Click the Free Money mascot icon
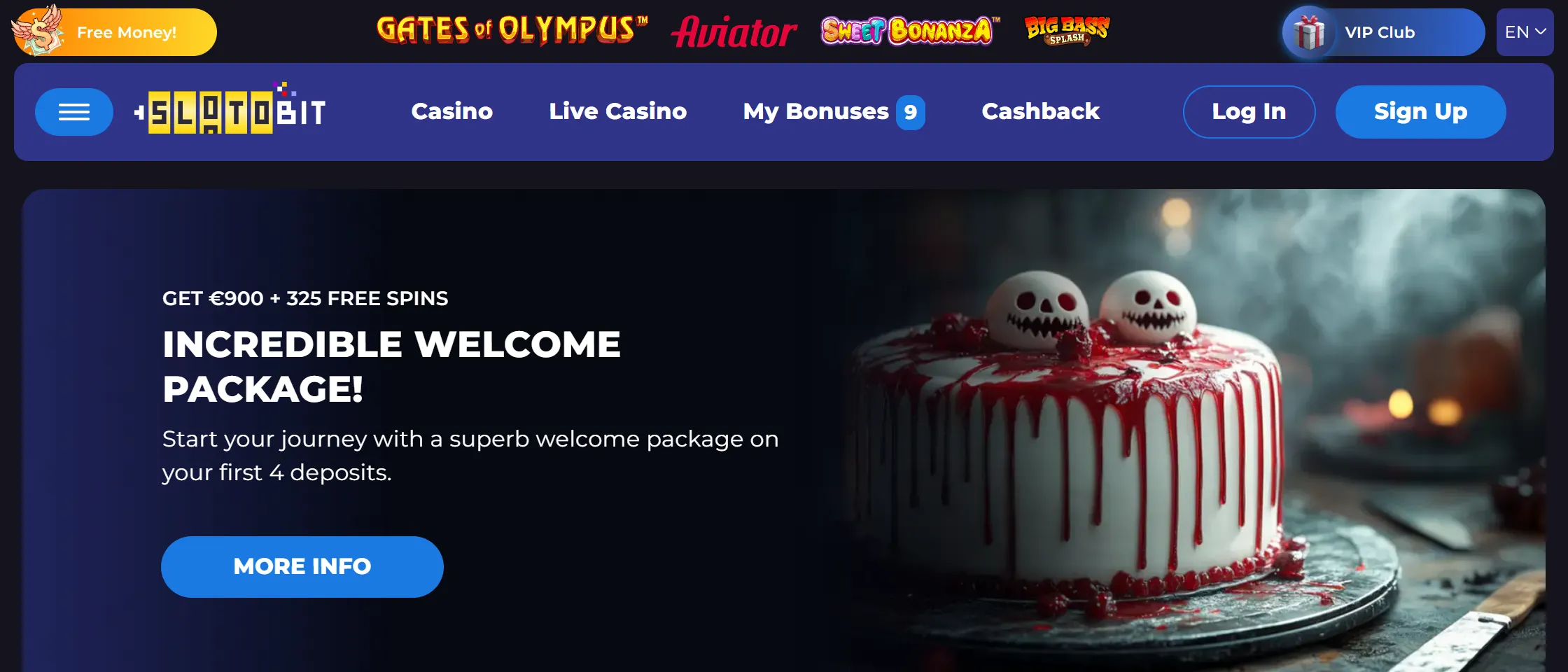Viewport: 1568px width, 672px height. coord(39,29)
